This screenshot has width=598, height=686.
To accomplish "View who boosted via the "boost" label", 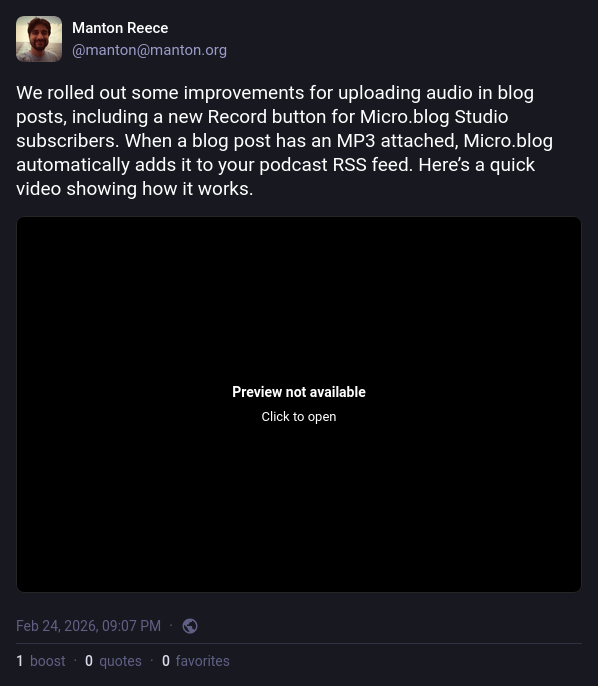I will [48, 661].
